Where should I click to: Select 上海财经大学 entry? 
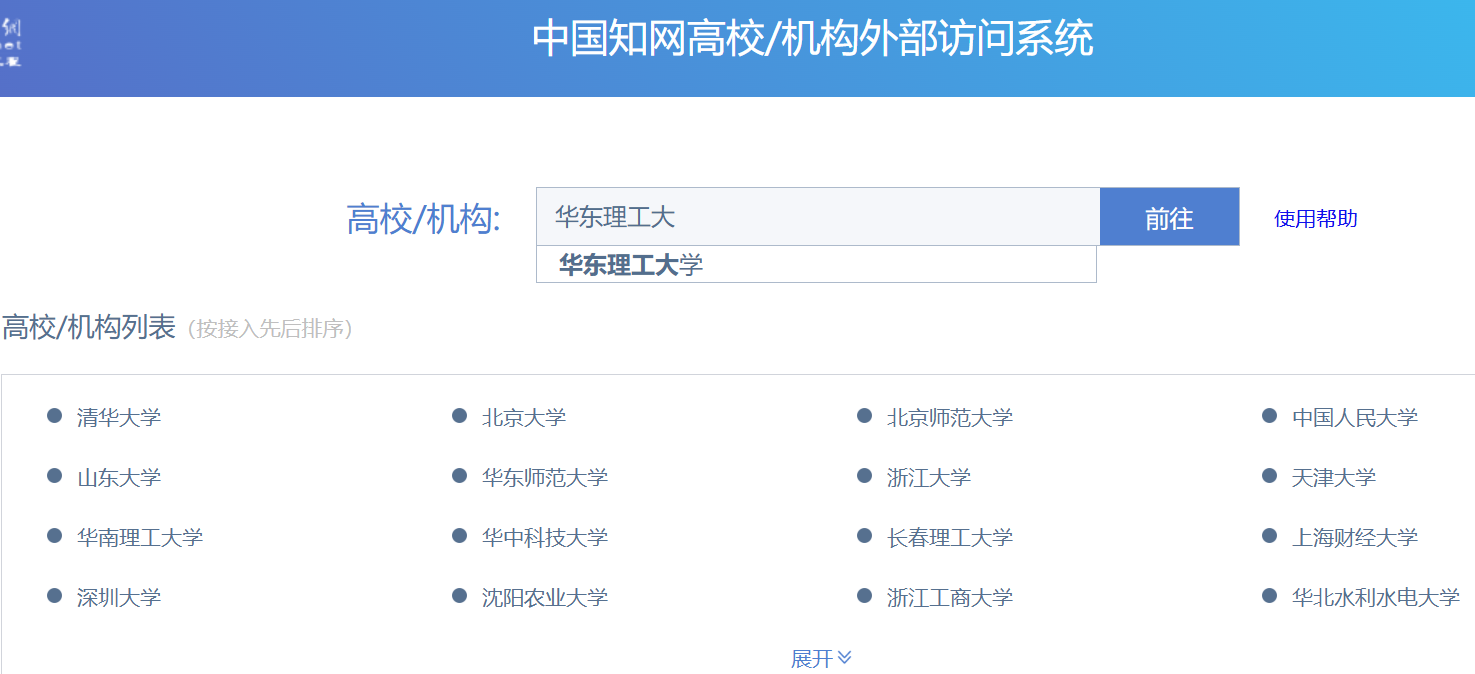1355,537
